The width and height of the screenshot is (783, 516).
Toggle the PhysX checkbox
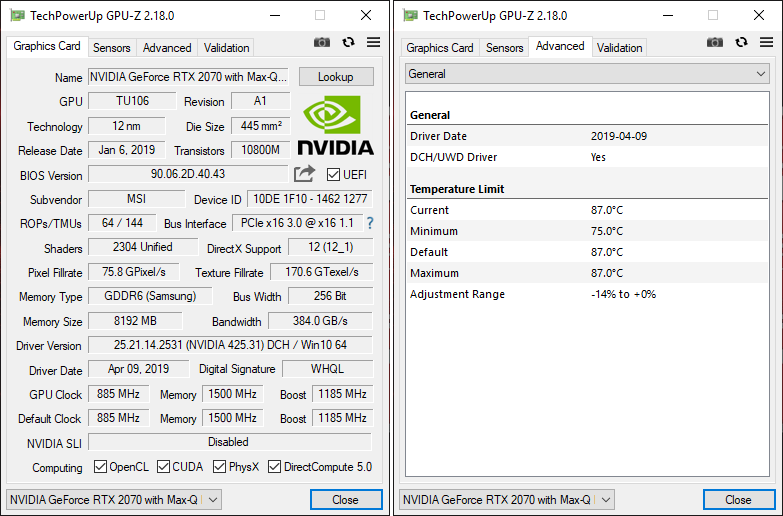point(219,467)
